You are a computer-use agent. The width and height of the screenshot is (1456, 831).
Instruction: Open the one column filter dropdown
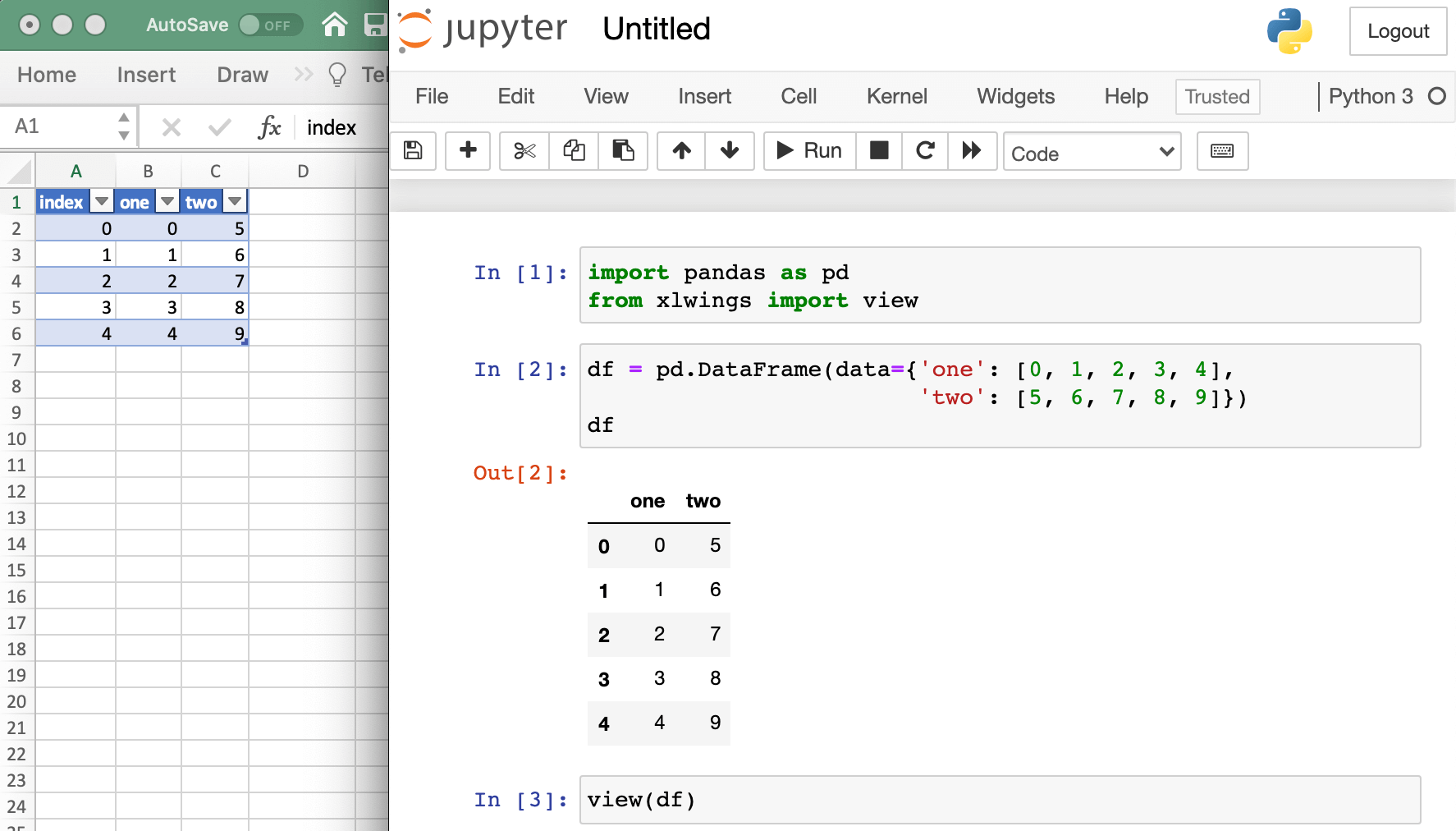point(167,202)
